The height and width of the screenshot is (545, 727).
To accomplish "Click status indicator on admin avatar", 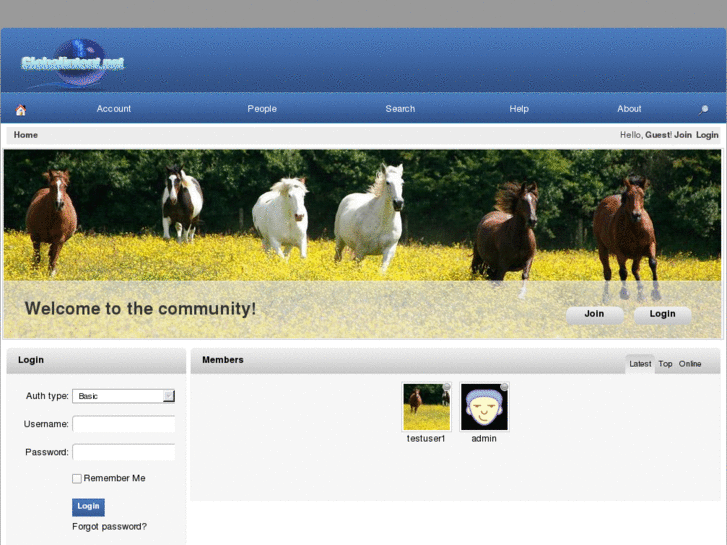I will tap(504, 386).
